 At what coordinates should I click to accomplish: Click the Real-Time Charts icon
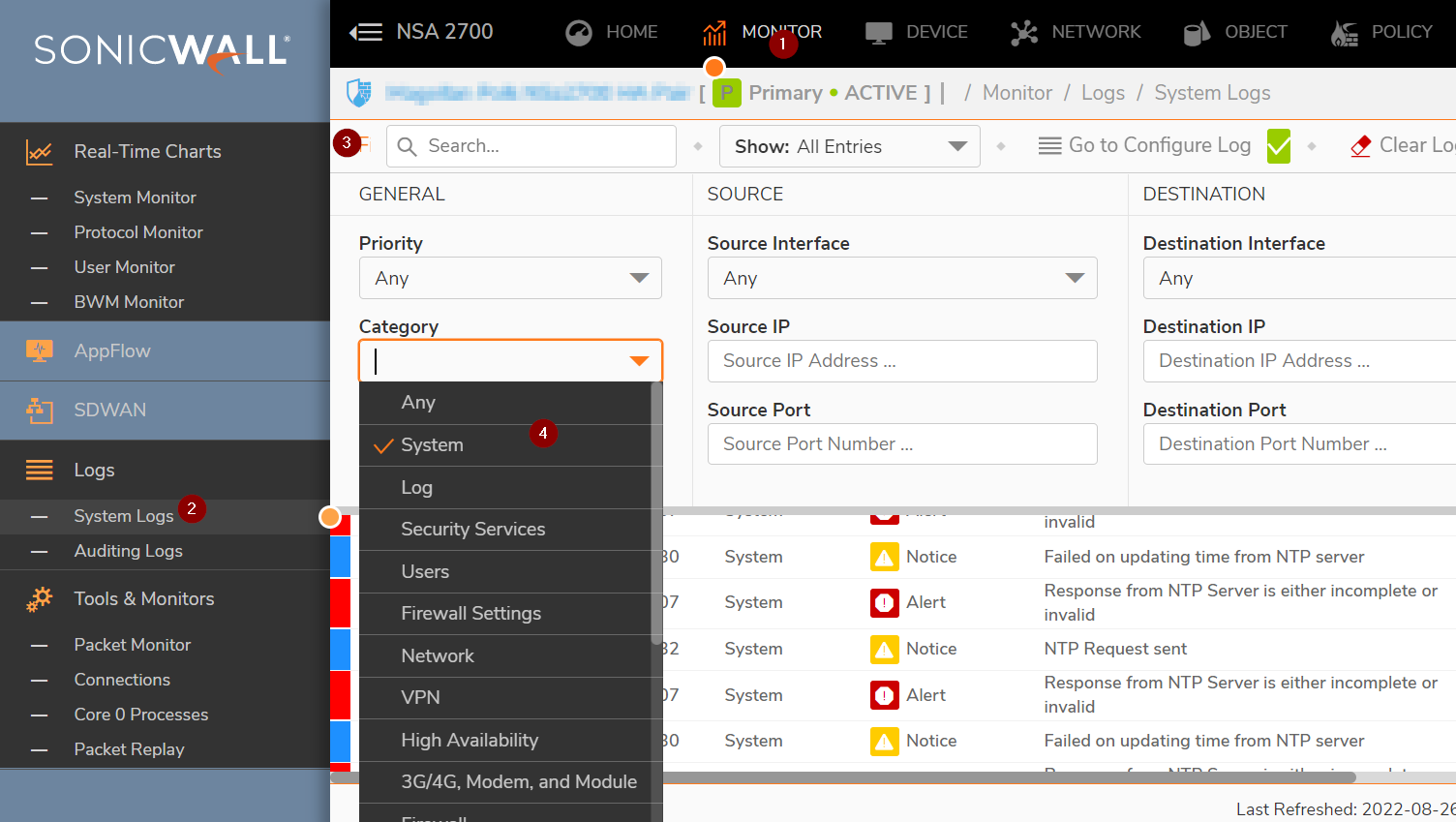pyautogui.click(x=40, y=152)
